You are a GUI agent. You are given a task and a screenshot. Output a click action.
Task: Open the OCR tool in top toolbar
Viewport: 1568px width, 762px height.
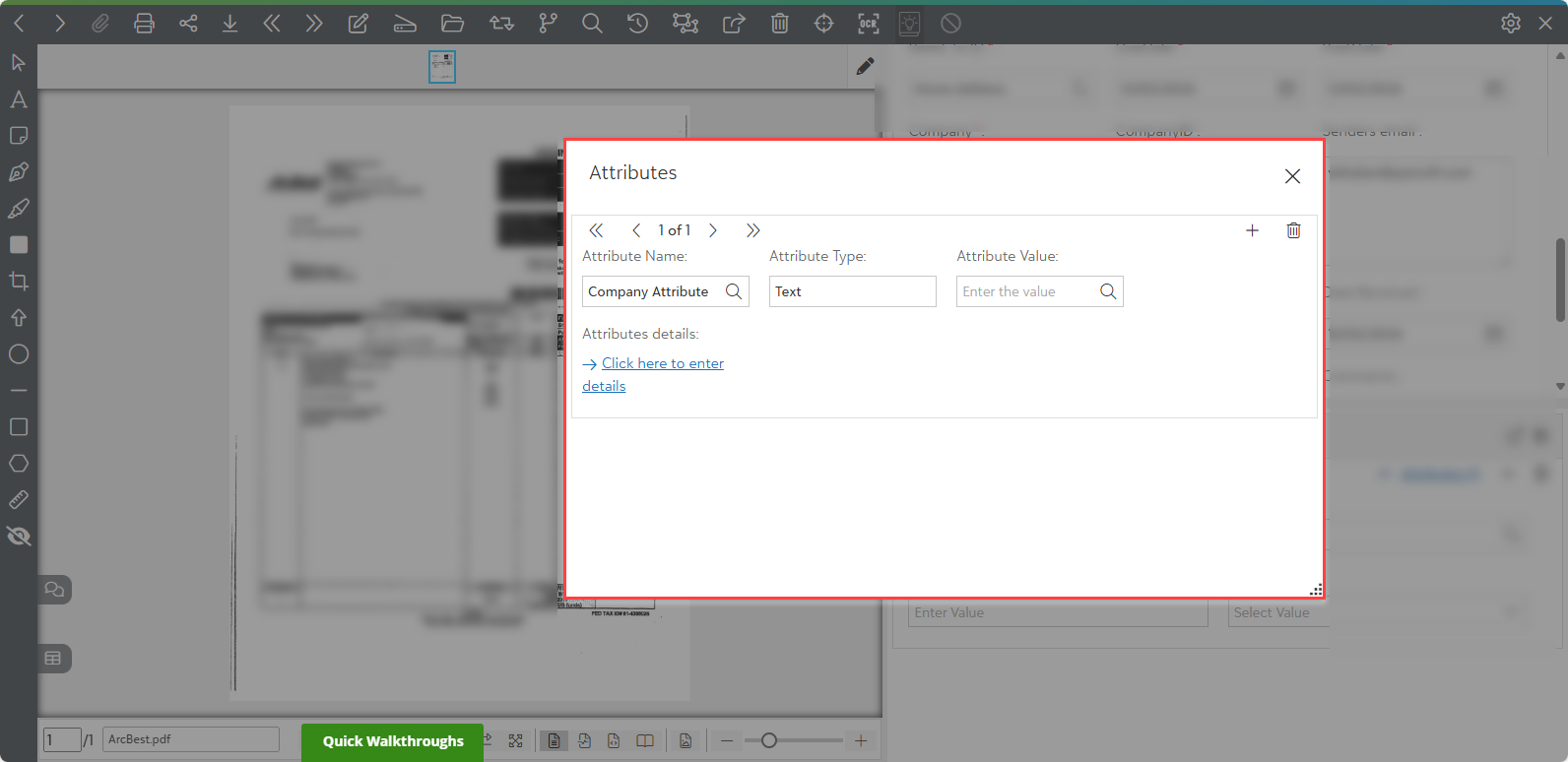[868, 24]
